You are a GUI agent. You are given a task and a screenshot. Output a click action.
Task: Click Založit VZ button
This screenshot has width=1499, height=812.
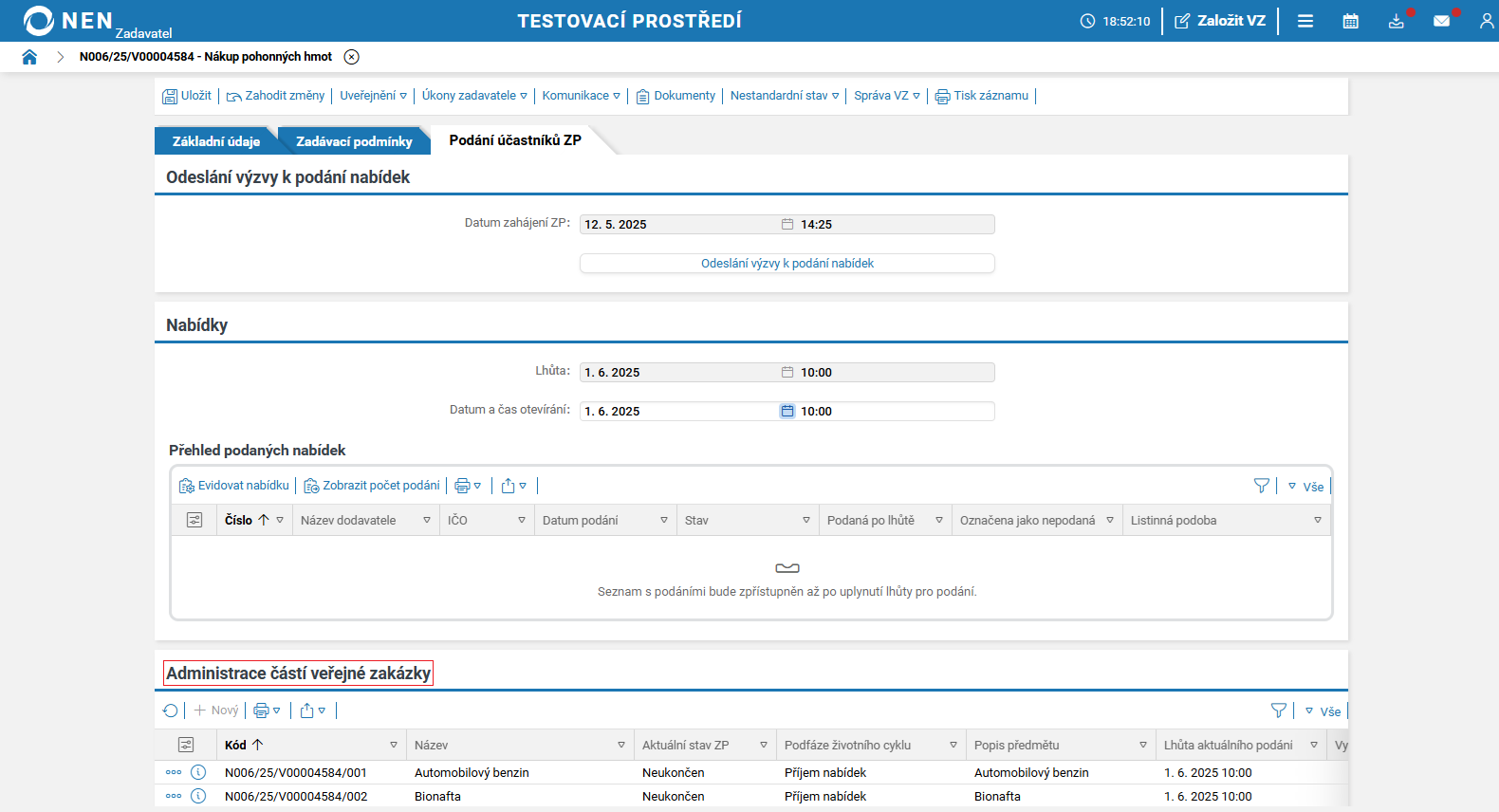pyautogui.click(x=1220, y=21)
